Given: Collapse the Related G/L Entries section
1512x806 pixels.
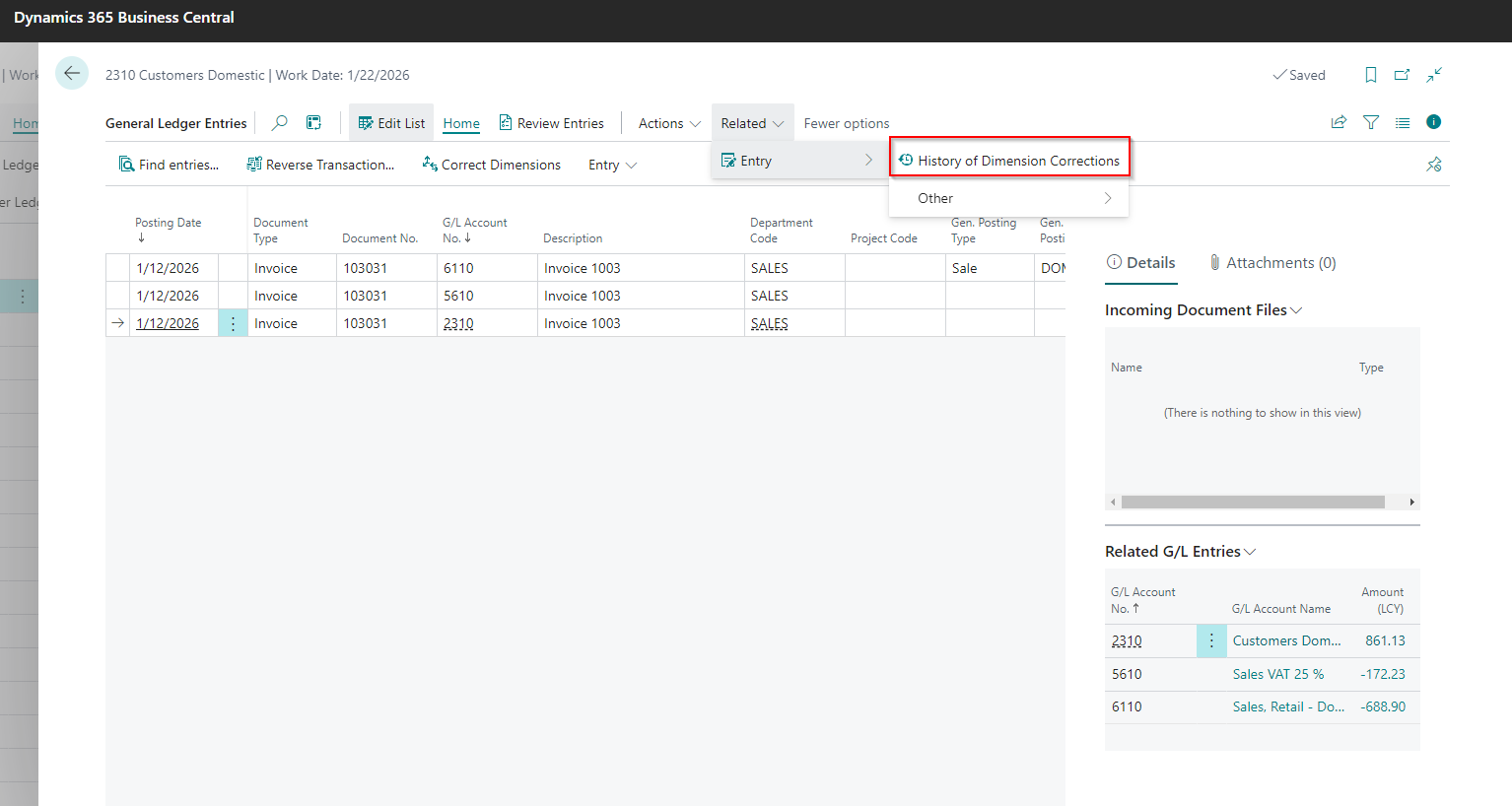Looking at the screenshot, I should pos(1250,551).
